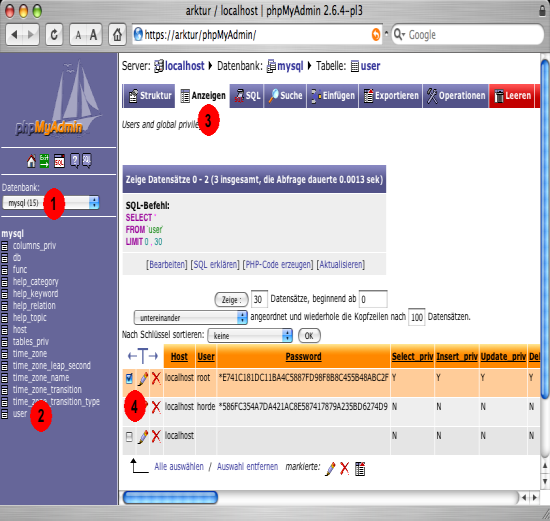Open the tables_priv table in sidebar

[x=31, y=342]
